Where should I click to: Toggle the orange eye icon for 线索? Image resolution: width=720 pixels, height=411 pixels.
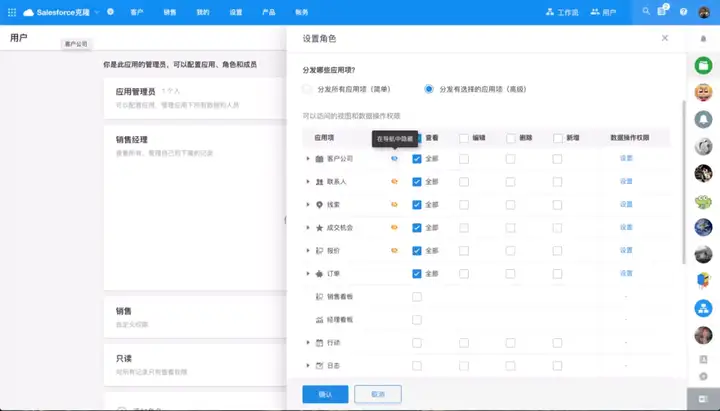tap(394, 204)
